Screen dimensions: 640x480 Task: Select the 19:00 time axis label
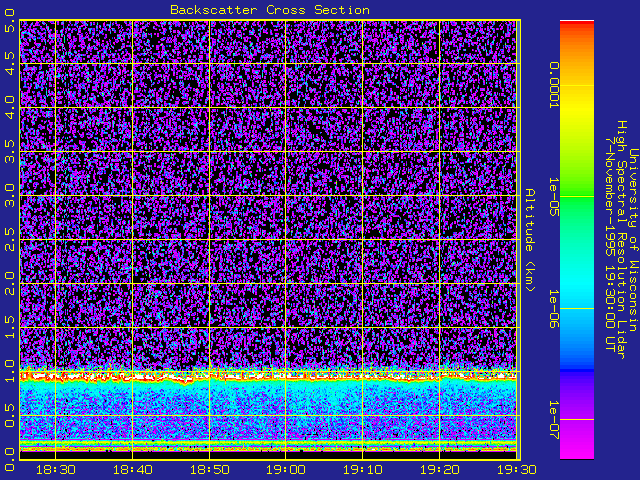286,470
